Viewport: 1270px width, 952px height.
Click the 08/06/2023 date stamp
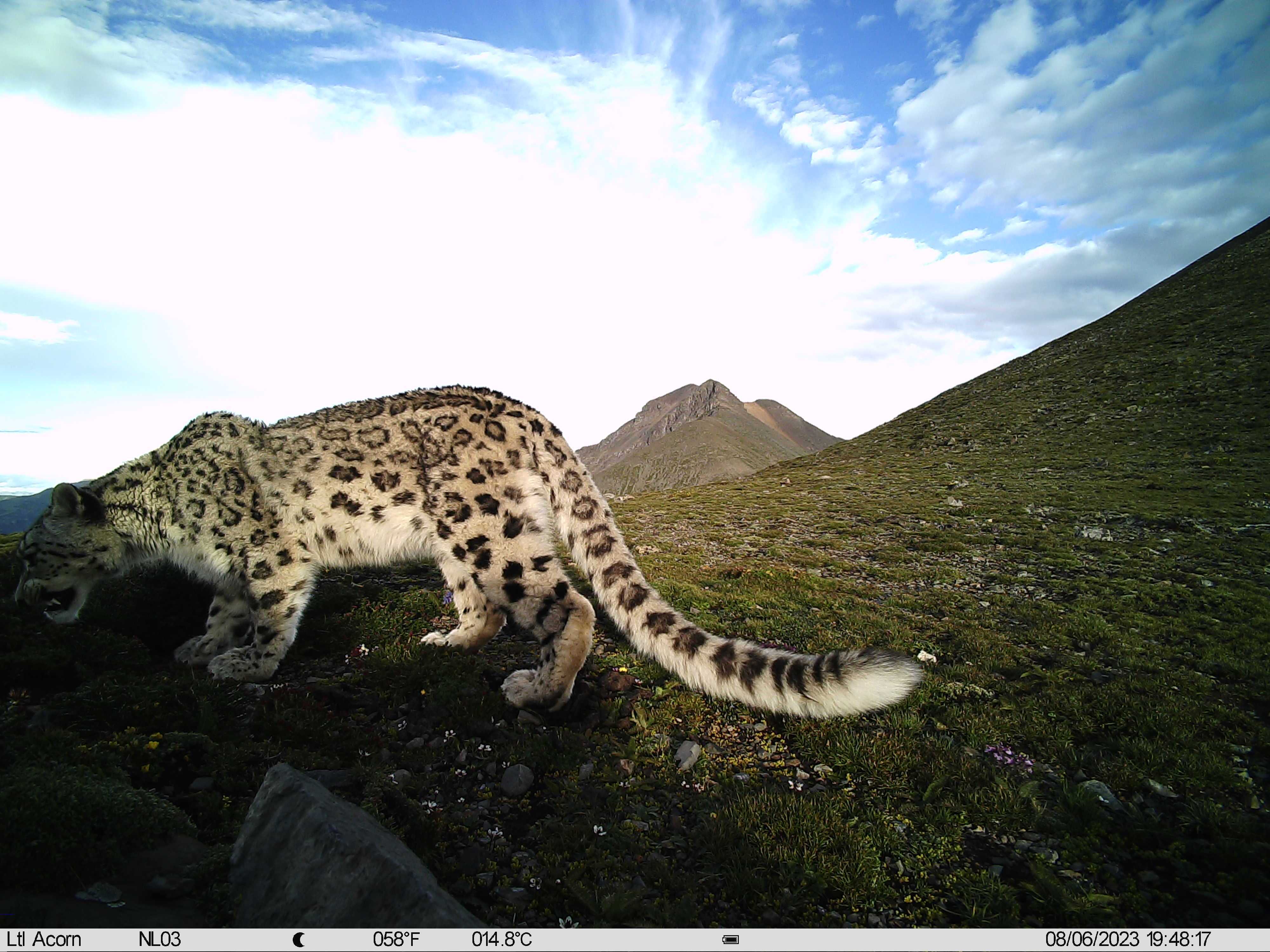click(x=1092, y=940)
